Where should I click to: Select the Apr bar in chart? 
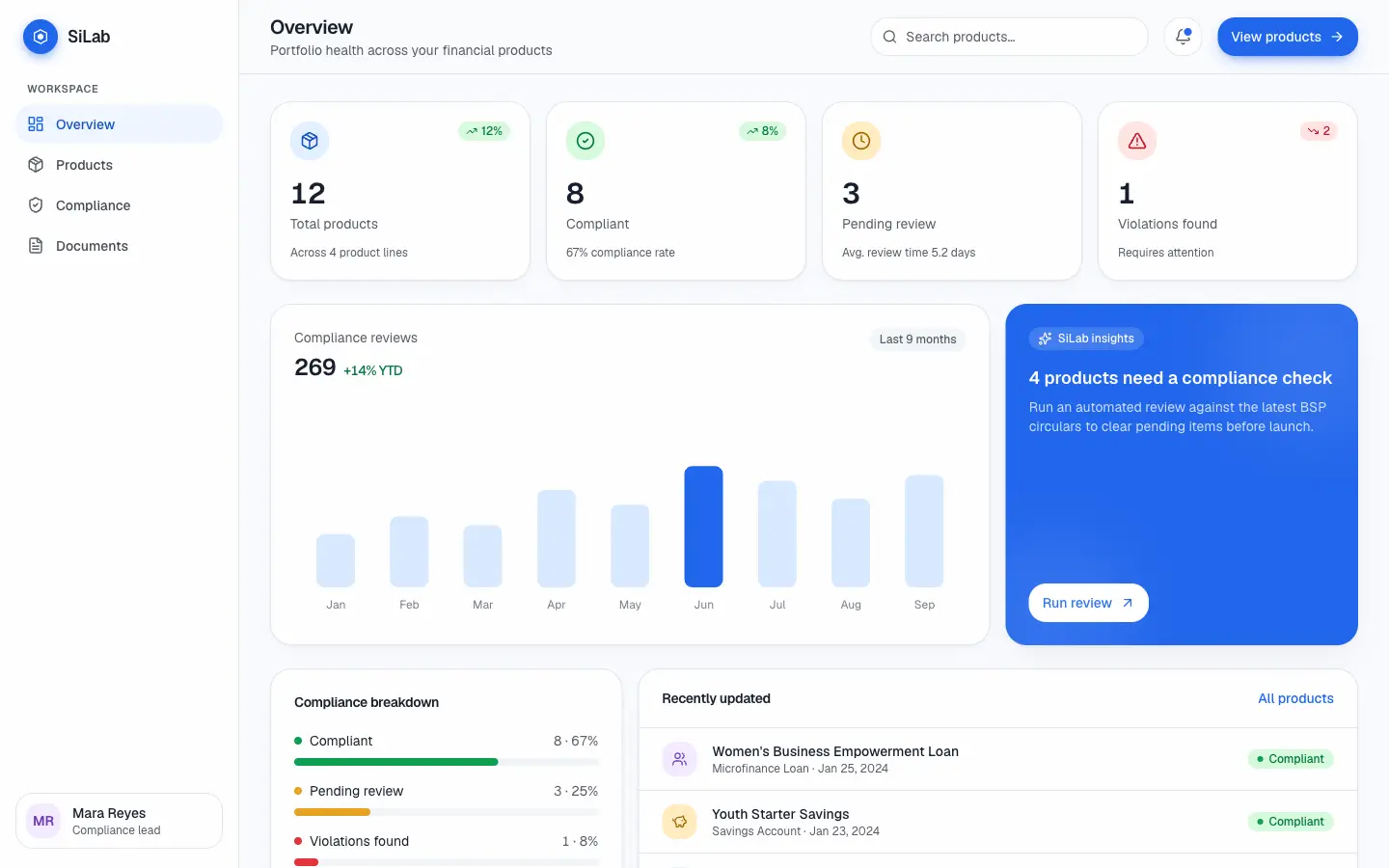tap(557, 538)
